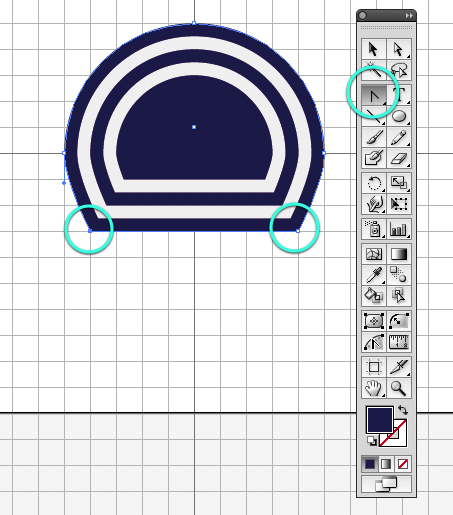Select the Eraser tool
Screen dimensions: 453x515
coord(399,158)
